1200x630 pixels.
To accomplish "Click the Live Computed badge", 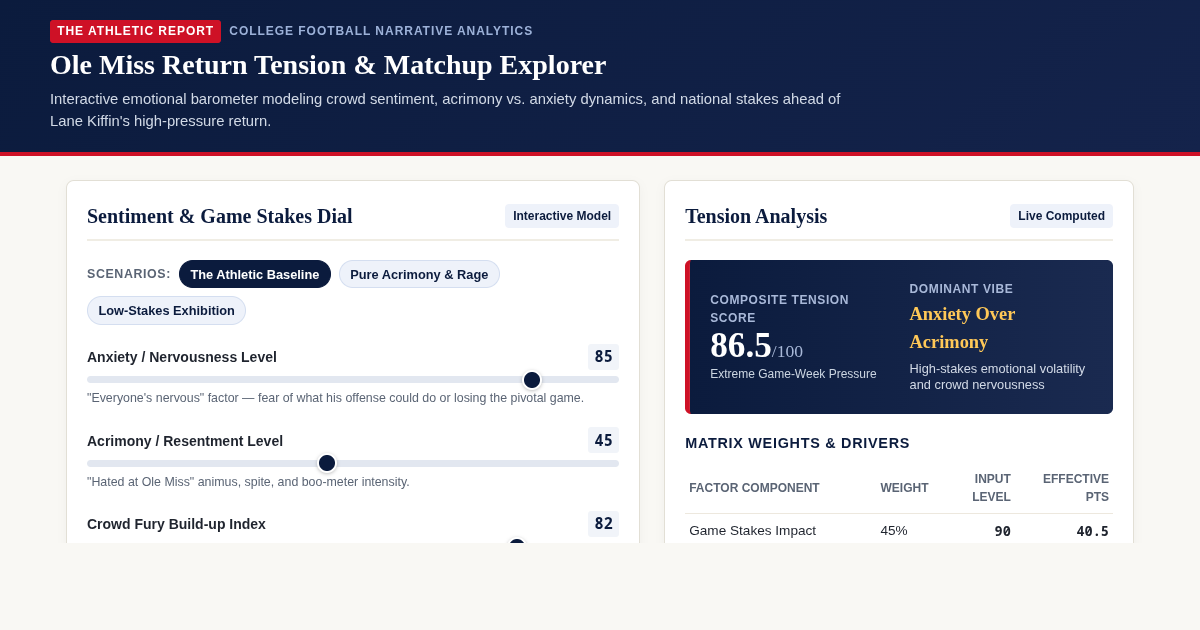I will pyautogui.click(x=1061, y=216).
